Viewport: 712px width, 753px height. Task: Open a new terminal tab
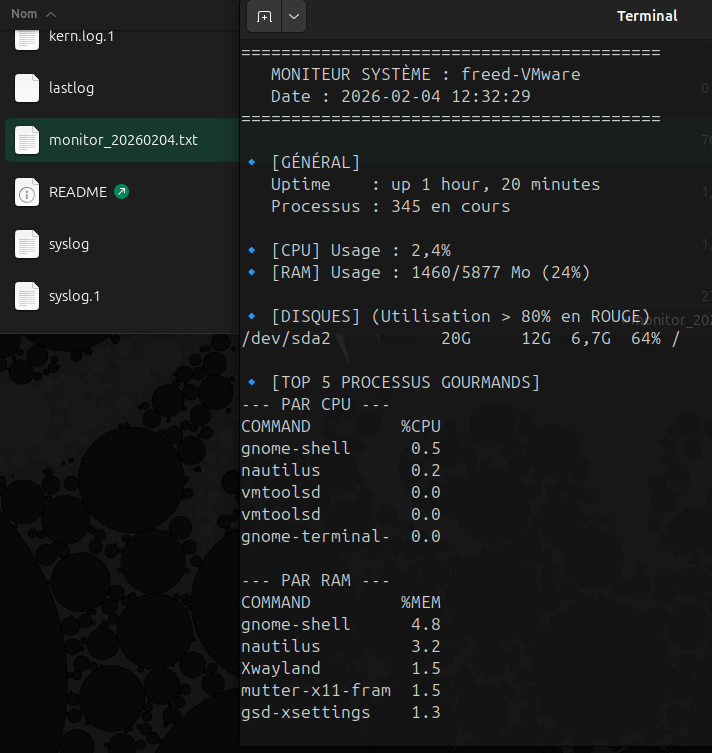pos(264,16)
